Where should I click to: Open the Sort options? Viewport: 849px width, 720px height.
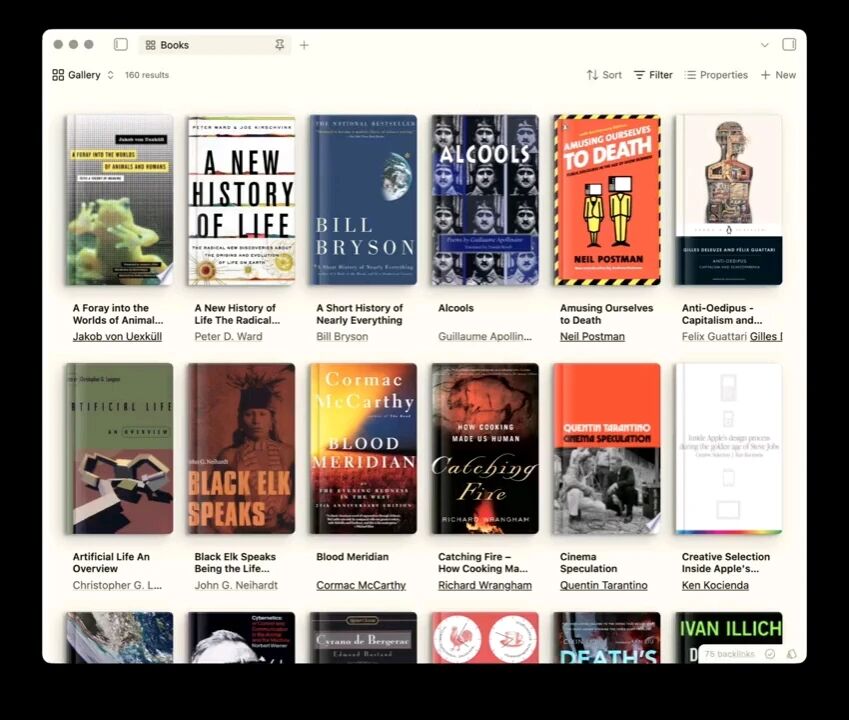point(604,75)
